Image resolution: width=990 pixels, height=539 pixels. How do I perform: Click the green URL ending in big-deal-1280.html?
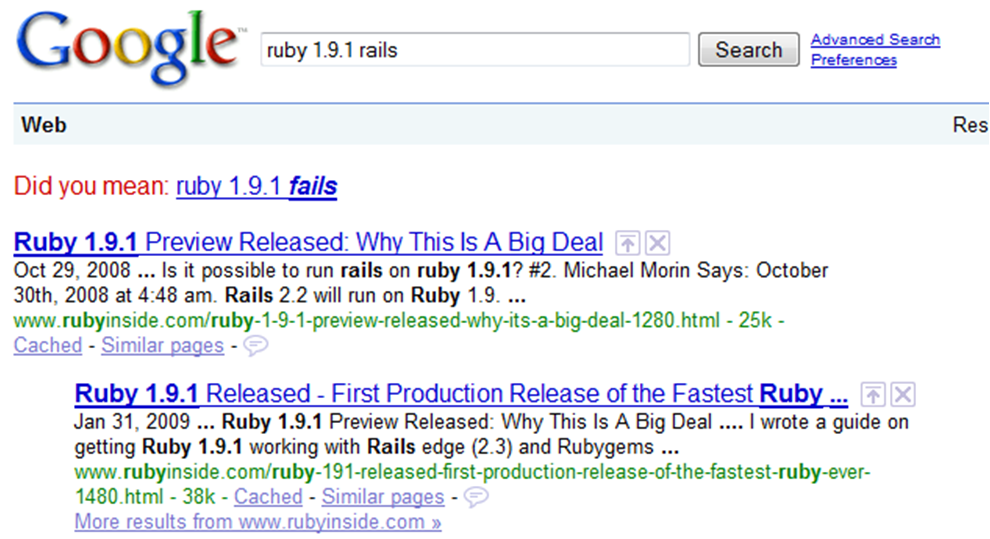[367, 321]
